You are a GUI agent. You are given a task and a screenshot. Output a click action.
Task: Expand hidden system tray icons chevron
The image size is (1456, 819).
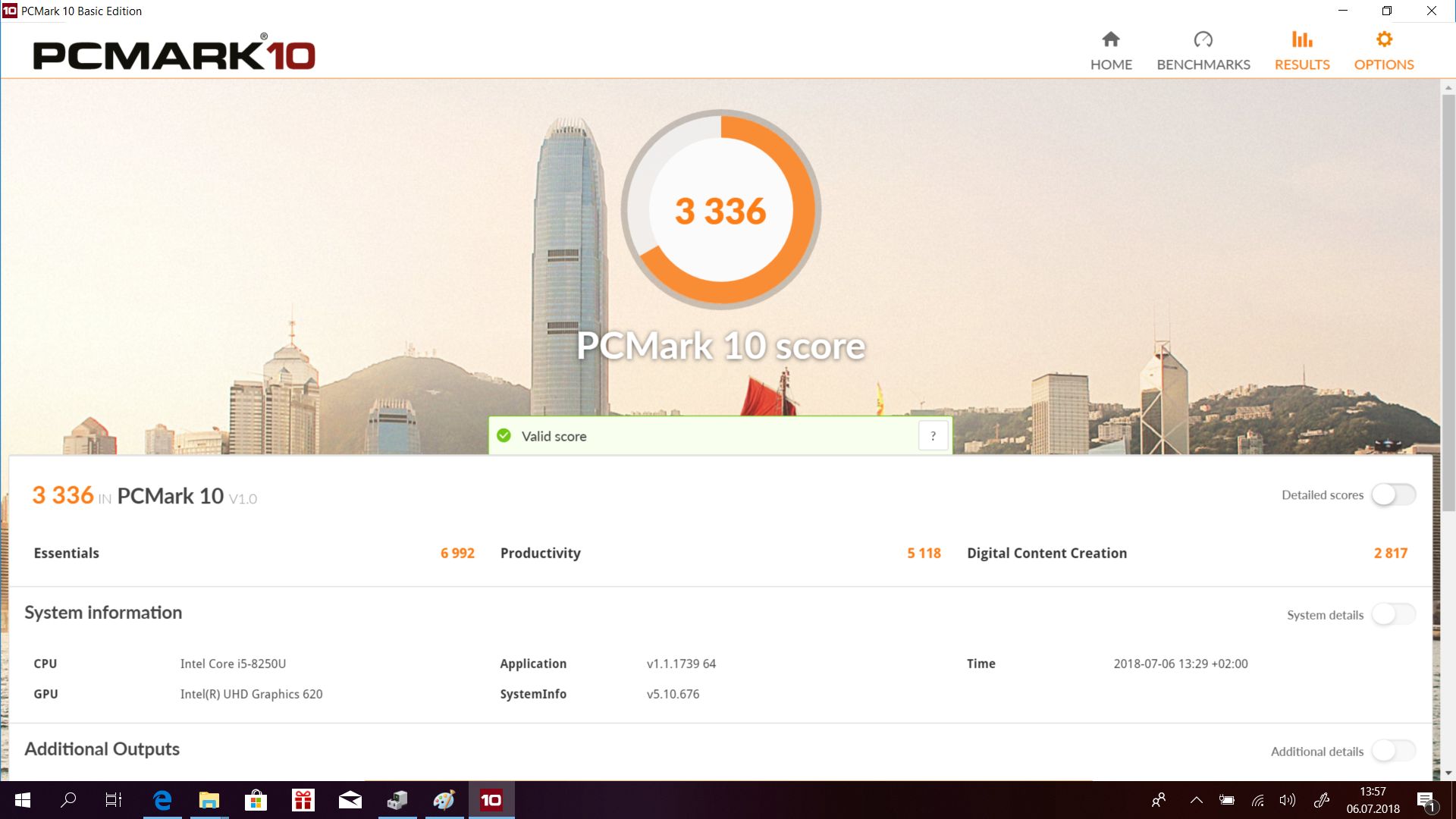pyautogui.click(x=1197, y=800)
